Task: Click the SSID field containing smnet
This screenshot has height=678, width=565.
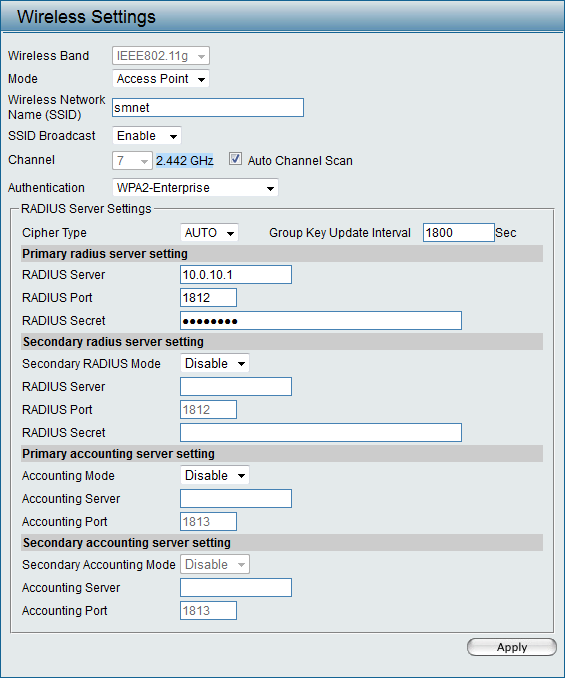Action: point(208,108)
